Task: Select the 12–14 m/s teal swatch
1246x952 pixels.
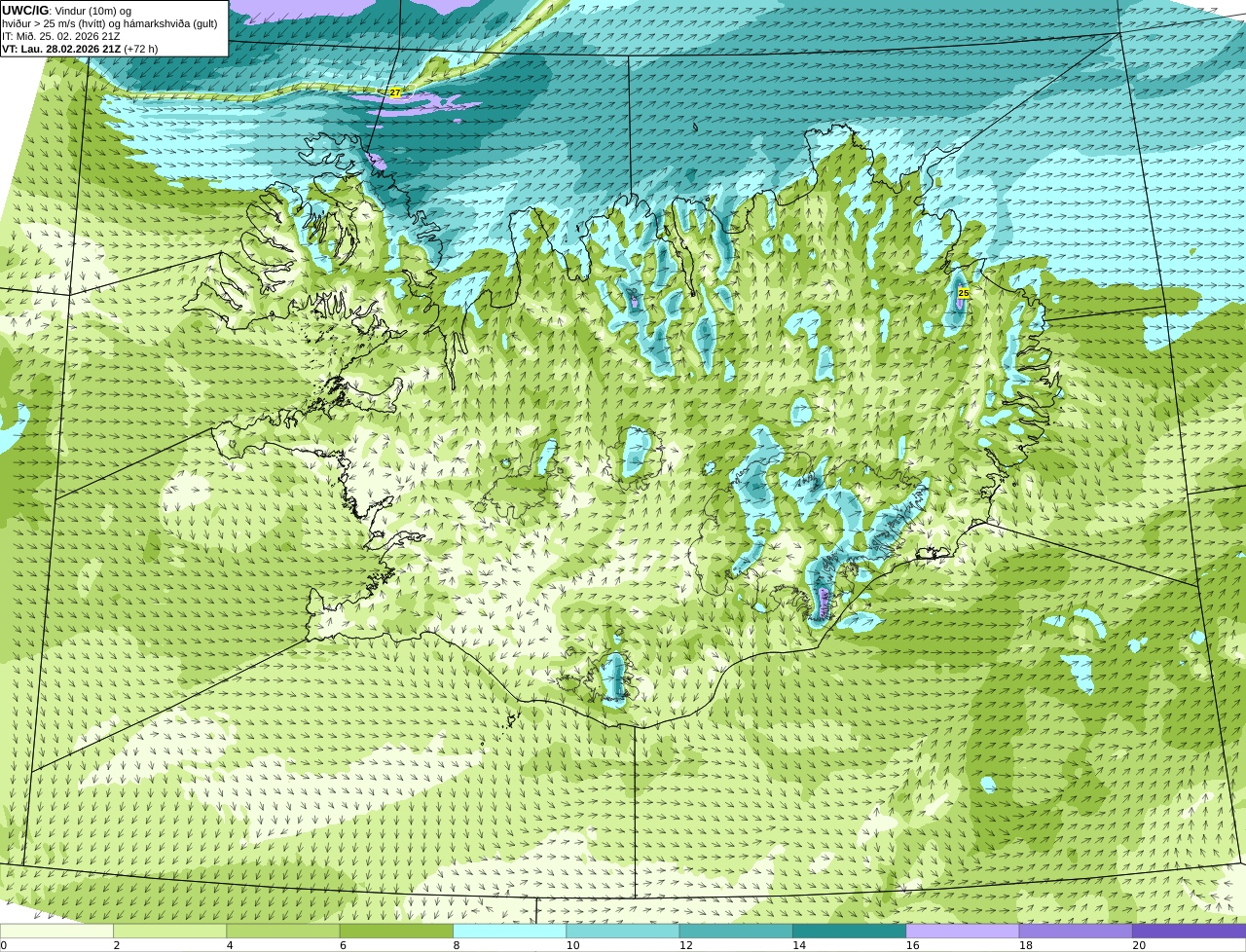Action: [x=736, y=931]
